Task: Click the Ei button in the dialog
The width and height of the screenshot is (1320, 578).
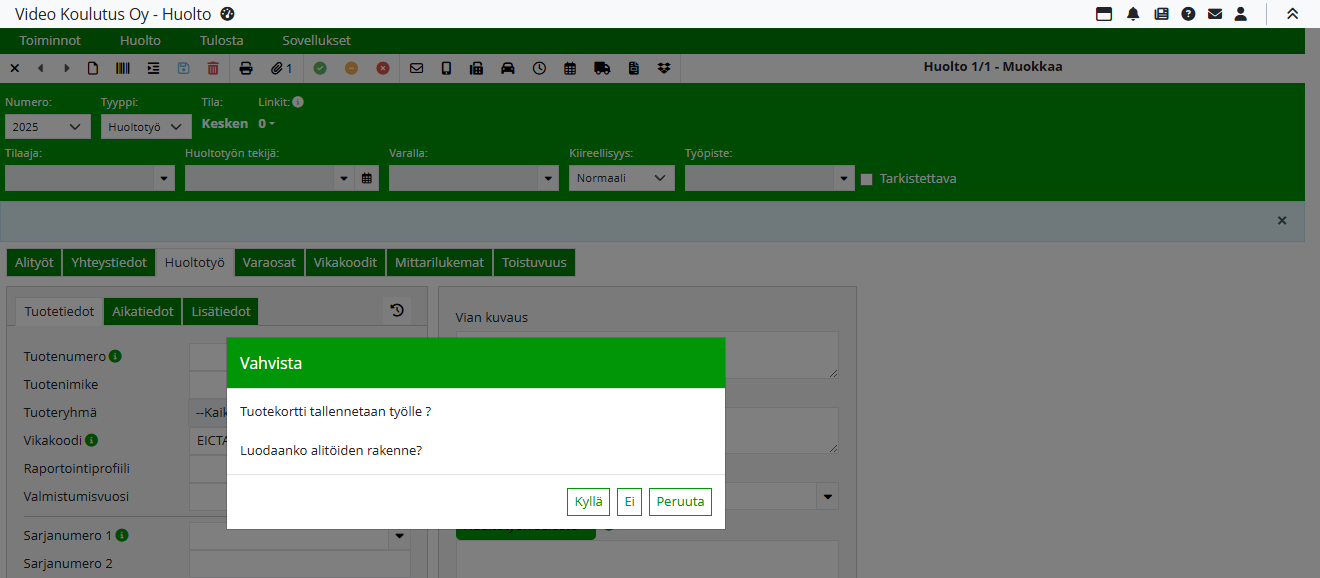Action: (629, 502)
